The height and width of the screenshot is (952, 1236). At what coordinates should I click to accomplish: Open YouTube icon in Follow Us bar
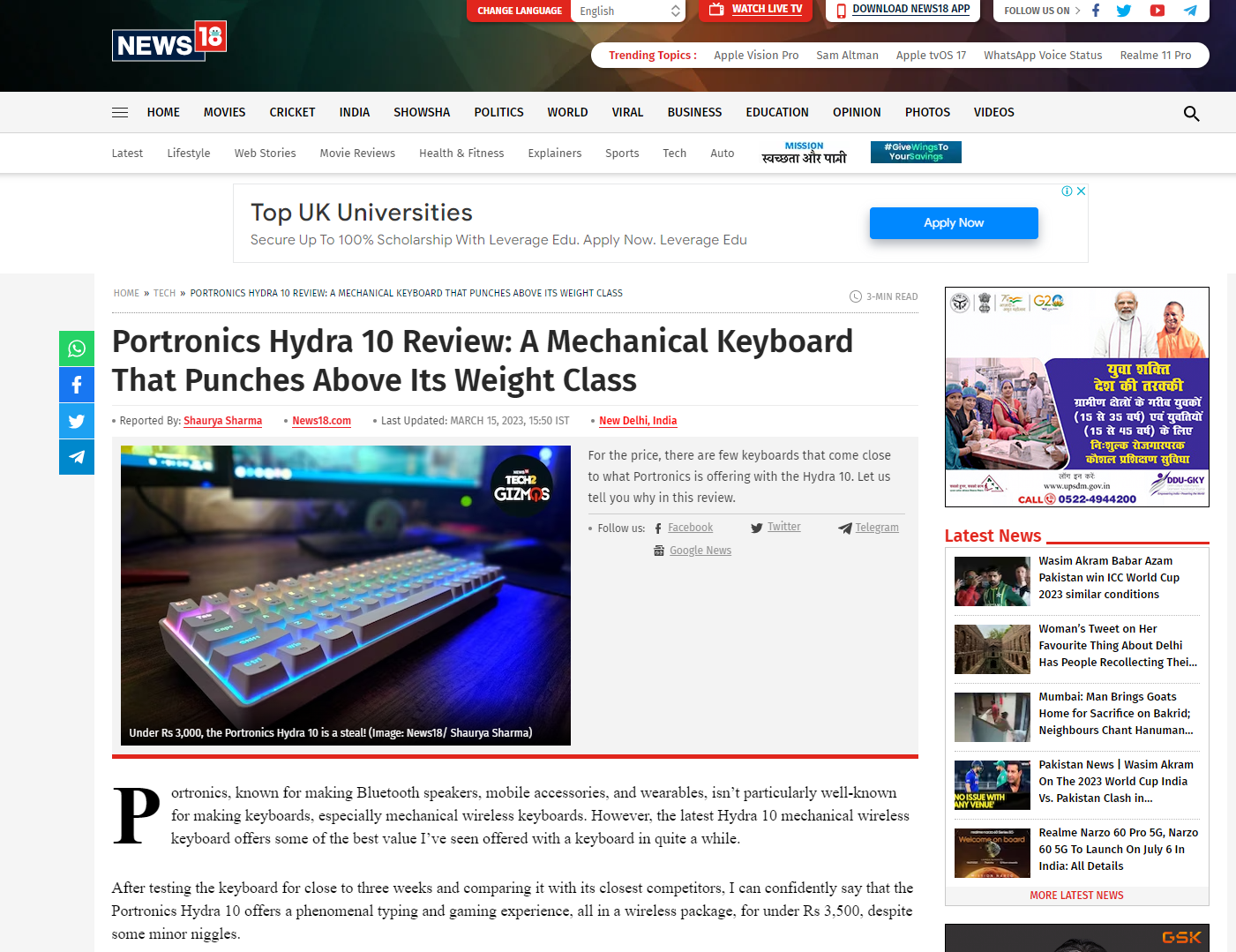pyautogui.click(x=1157, y=11)
